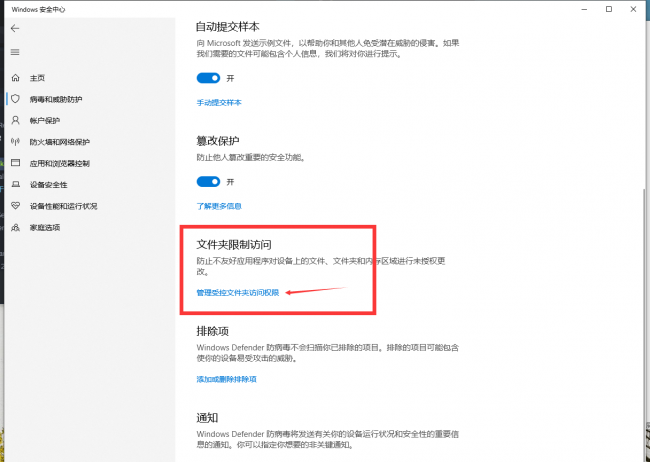Viewport: 650px width, 462px height.
Task: Open 帐户保护 section
Action: [x=45, y=121]
